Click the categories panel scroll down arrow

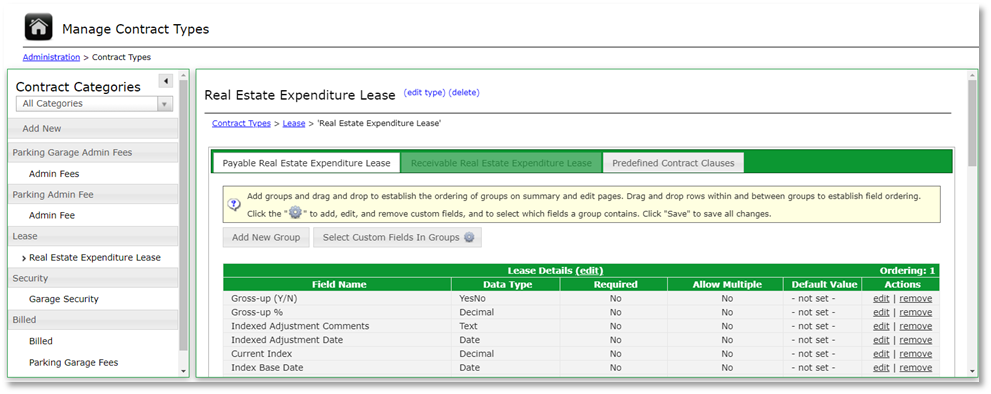click(183, 371)
